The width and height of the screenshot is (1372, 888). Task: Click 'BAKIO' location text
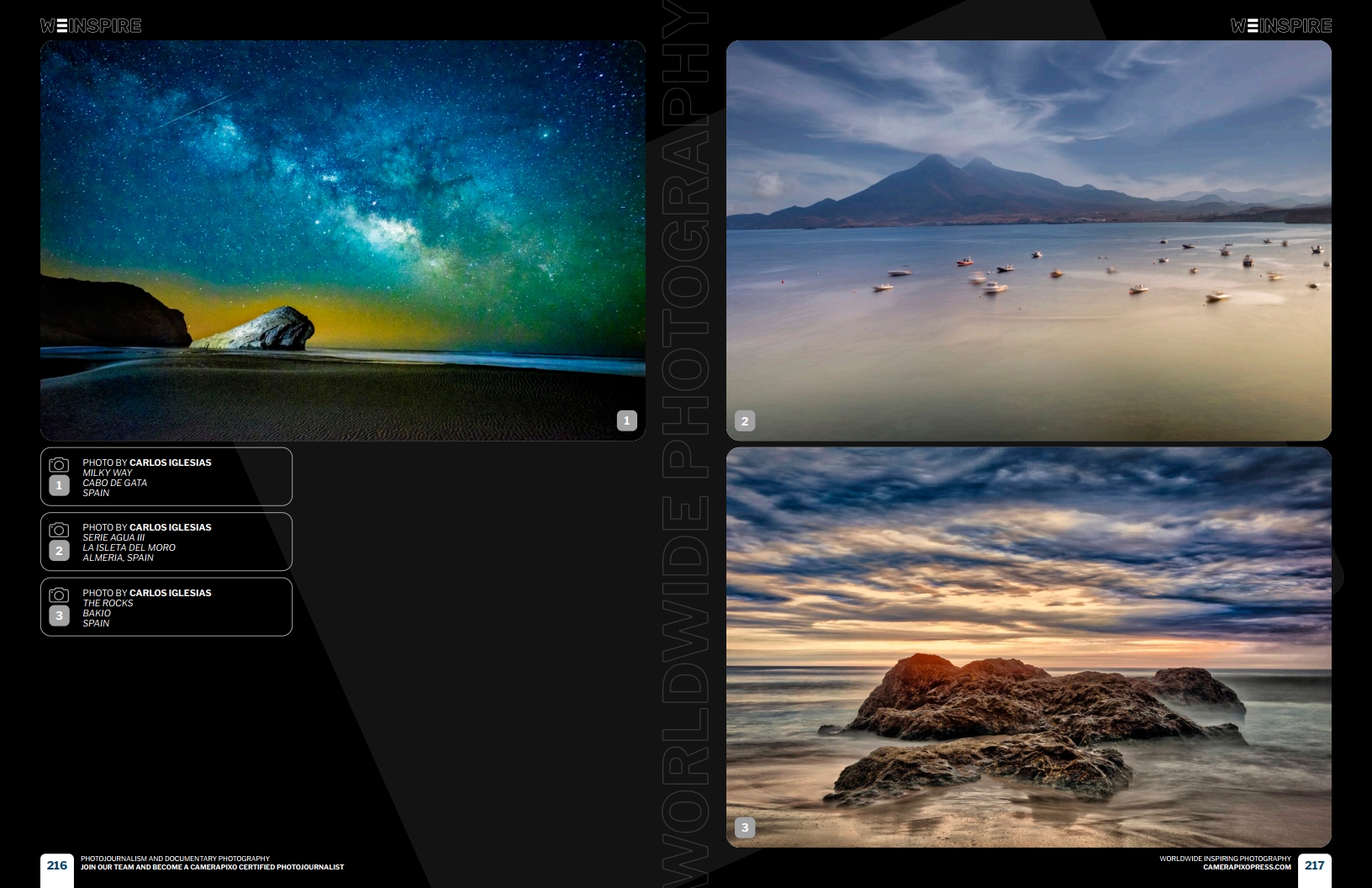pyautogui.click(x=97, y=613)
